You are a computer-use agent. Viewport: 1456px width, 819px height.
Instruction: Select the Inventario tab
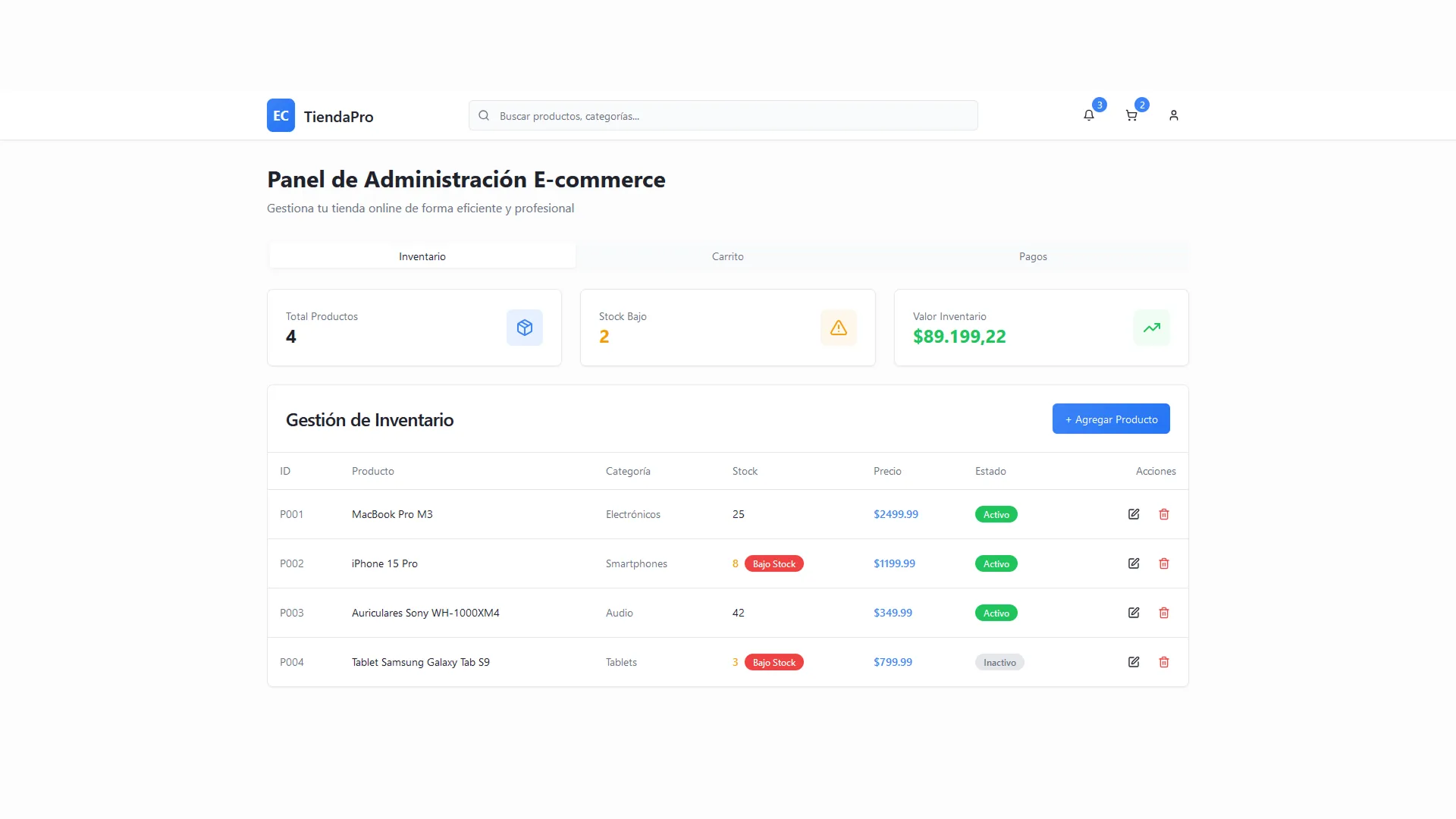point(422,256)
